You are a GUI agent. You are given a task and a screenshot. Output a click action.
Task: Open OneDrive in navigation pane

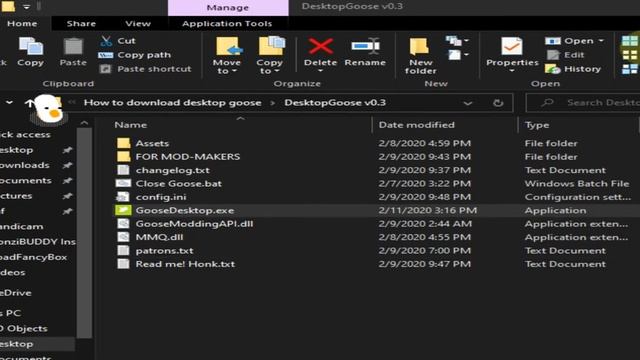16,293
